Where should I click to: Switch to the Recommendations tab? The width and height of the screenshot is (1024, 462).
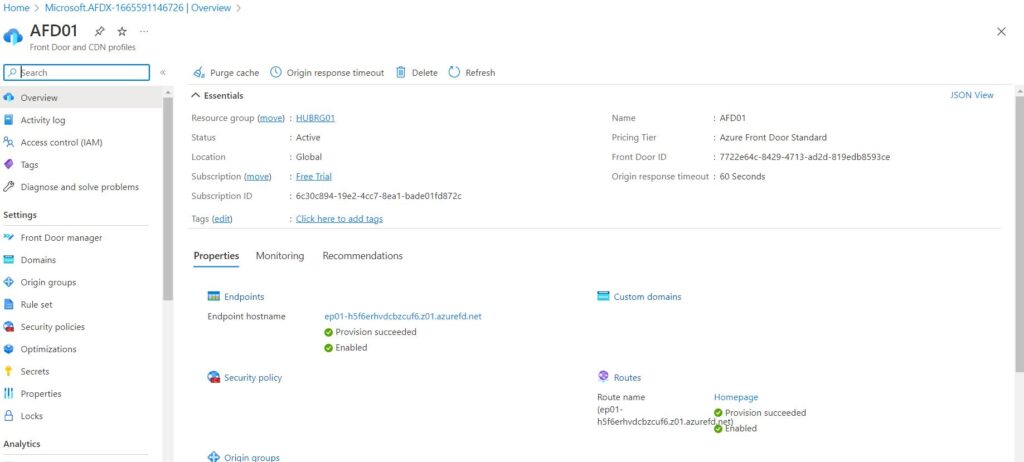tap(362, 256)
